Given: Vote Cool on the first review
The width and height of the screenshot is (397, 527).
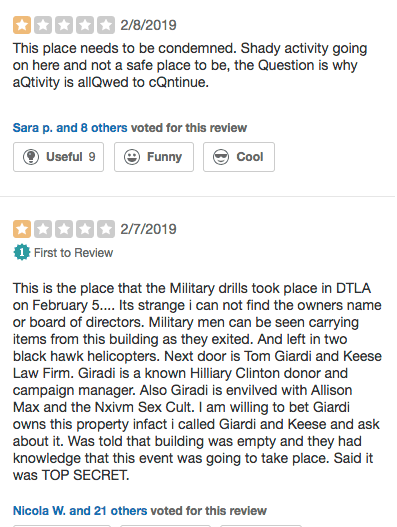Looking at the screenshot, I should (239, 157).
